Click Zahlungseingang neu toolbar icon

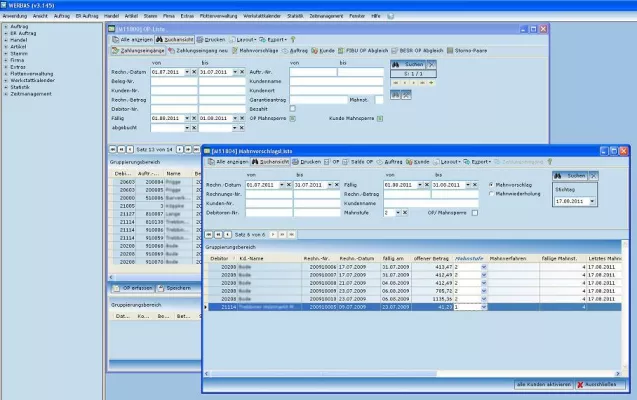(x=193, y=50)
